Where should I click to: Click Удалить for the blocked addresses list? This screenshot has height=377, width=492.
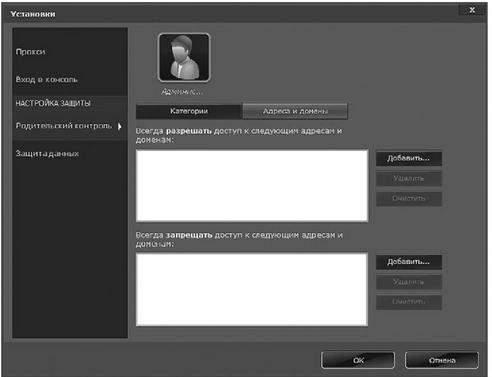pos(409,282)
